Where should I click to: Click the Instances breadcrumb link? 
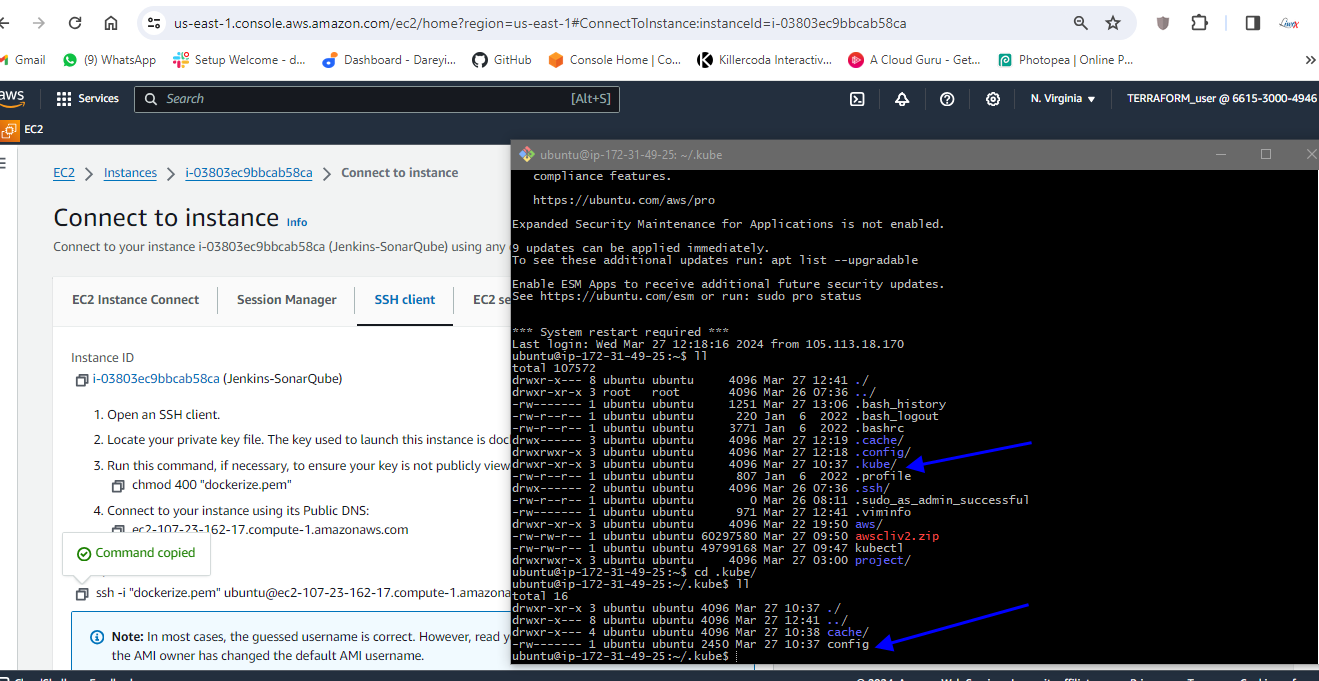pos(130,173)
